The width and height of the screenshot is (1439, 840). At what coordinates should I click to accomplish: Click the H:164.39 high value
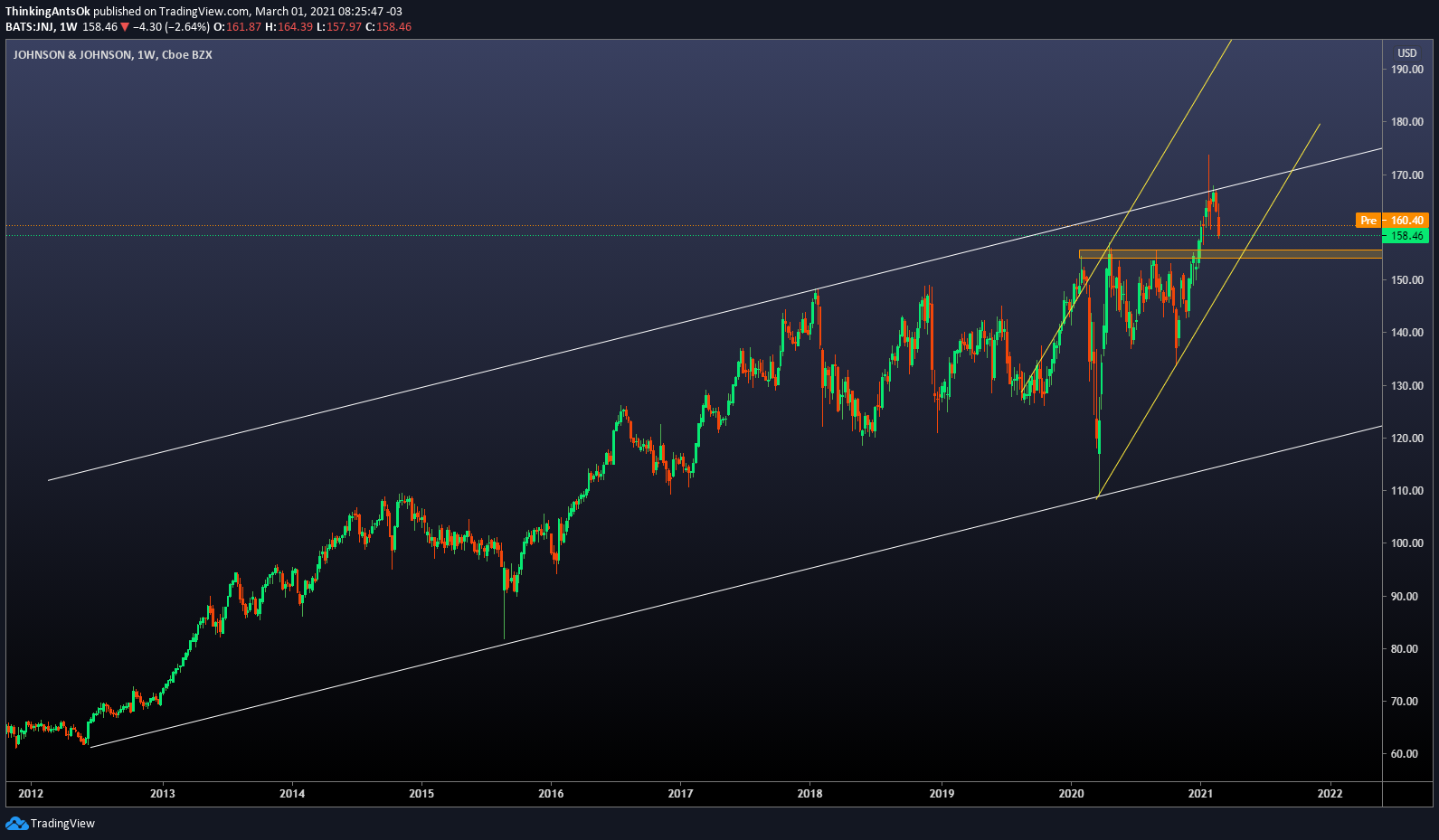(x=289, y=27)
